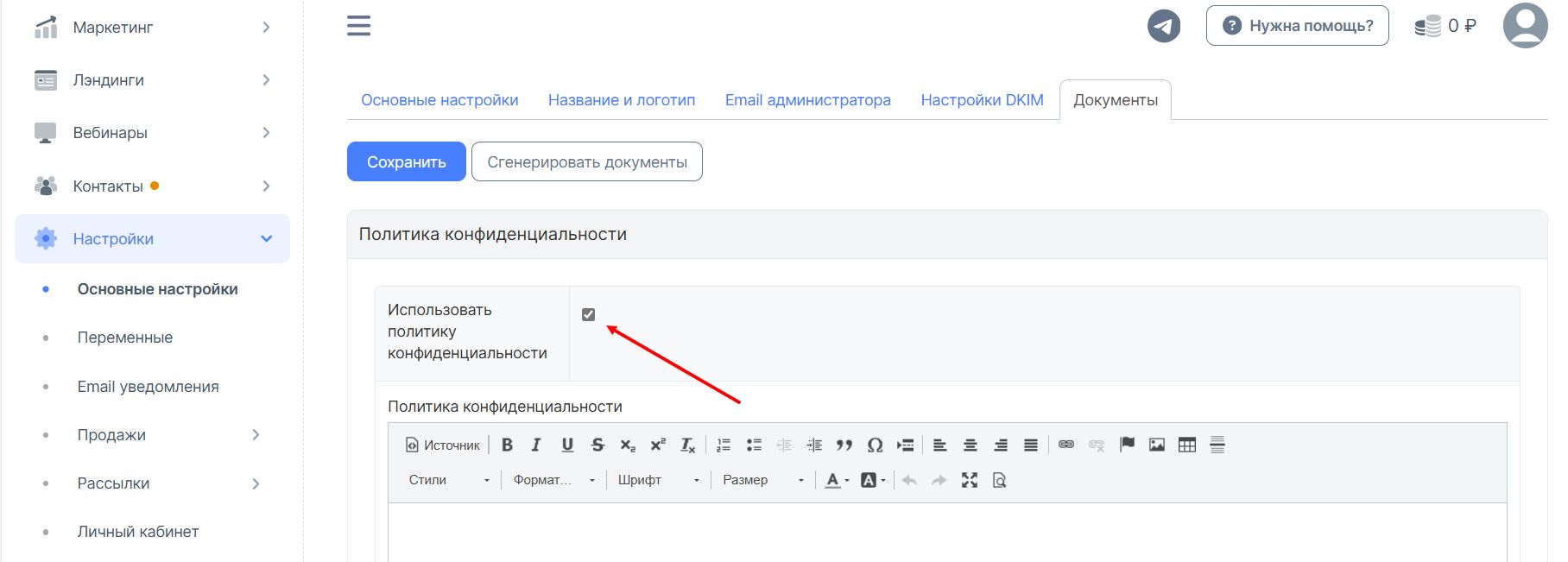Screen dimensions: 1568x562
Task: Open the Шрифт font dropdown
Action: click(x=658, y=480)
